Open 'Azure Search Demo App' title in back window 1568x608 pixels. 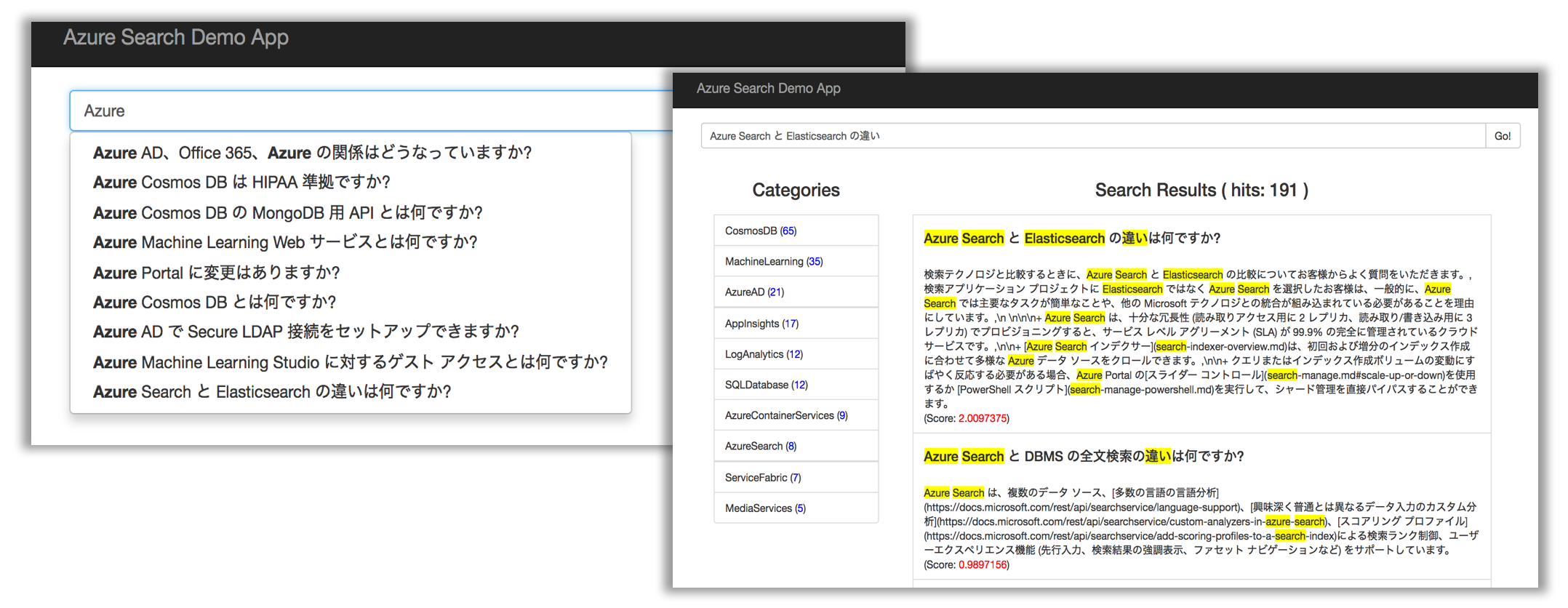176,37
